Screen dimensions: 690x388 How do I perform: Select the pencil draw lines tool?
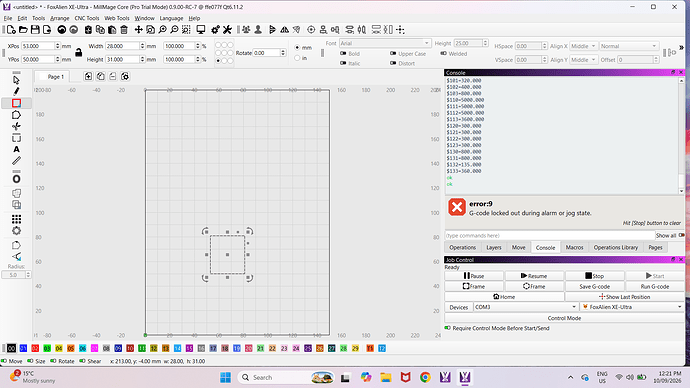(16, 91)
